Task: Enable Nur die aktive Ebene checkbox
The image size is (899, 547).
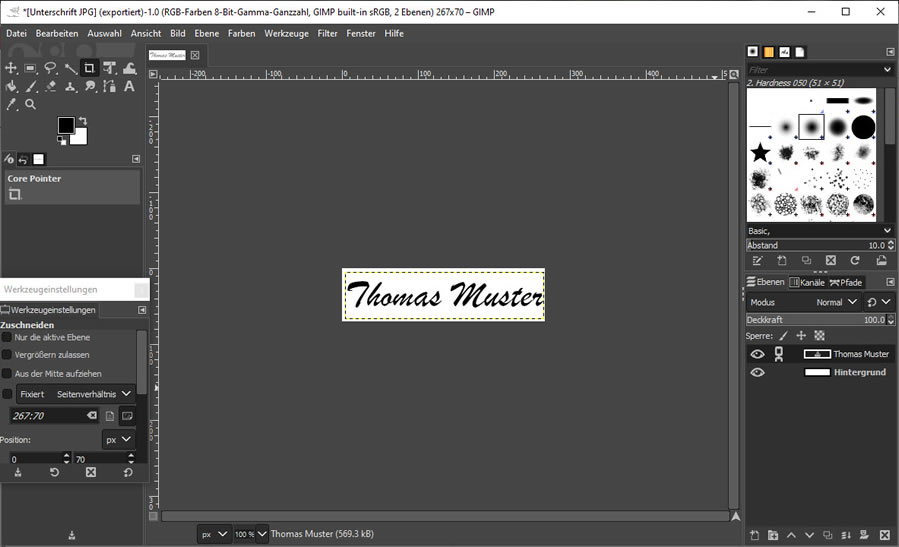Action: [7, 337]
